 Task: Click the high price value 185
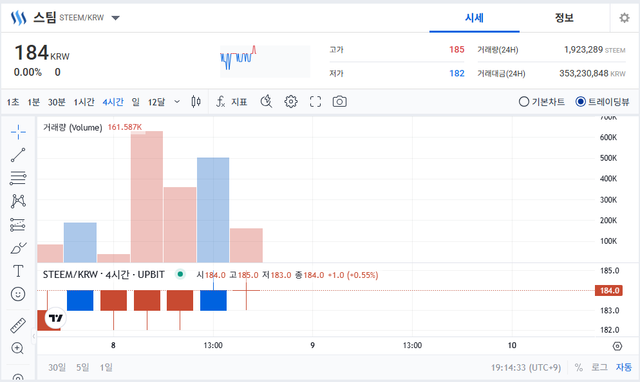click(x=457, y=50)
